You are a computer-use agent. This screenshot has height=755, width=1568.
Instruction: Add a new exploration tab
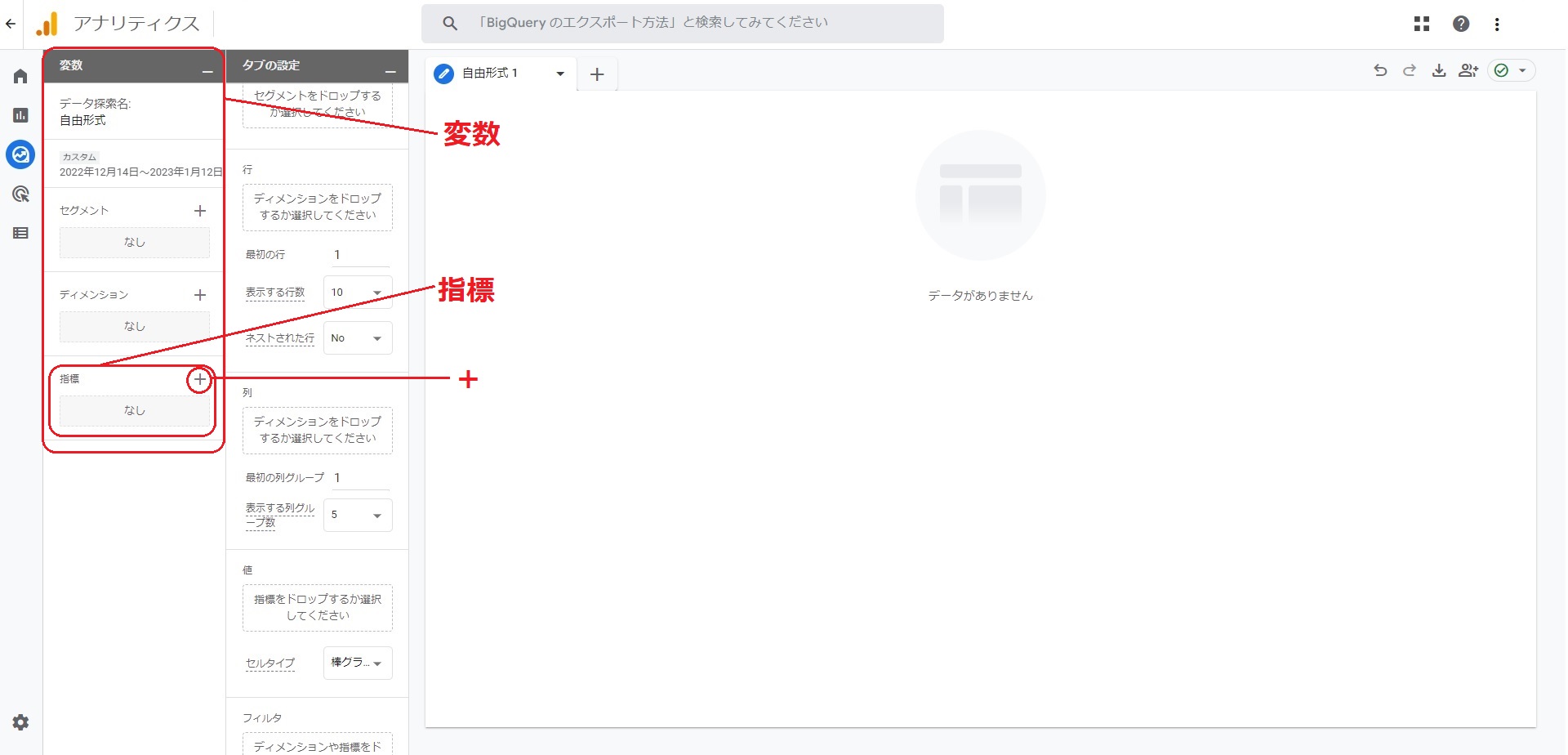[x=597, y=74]
